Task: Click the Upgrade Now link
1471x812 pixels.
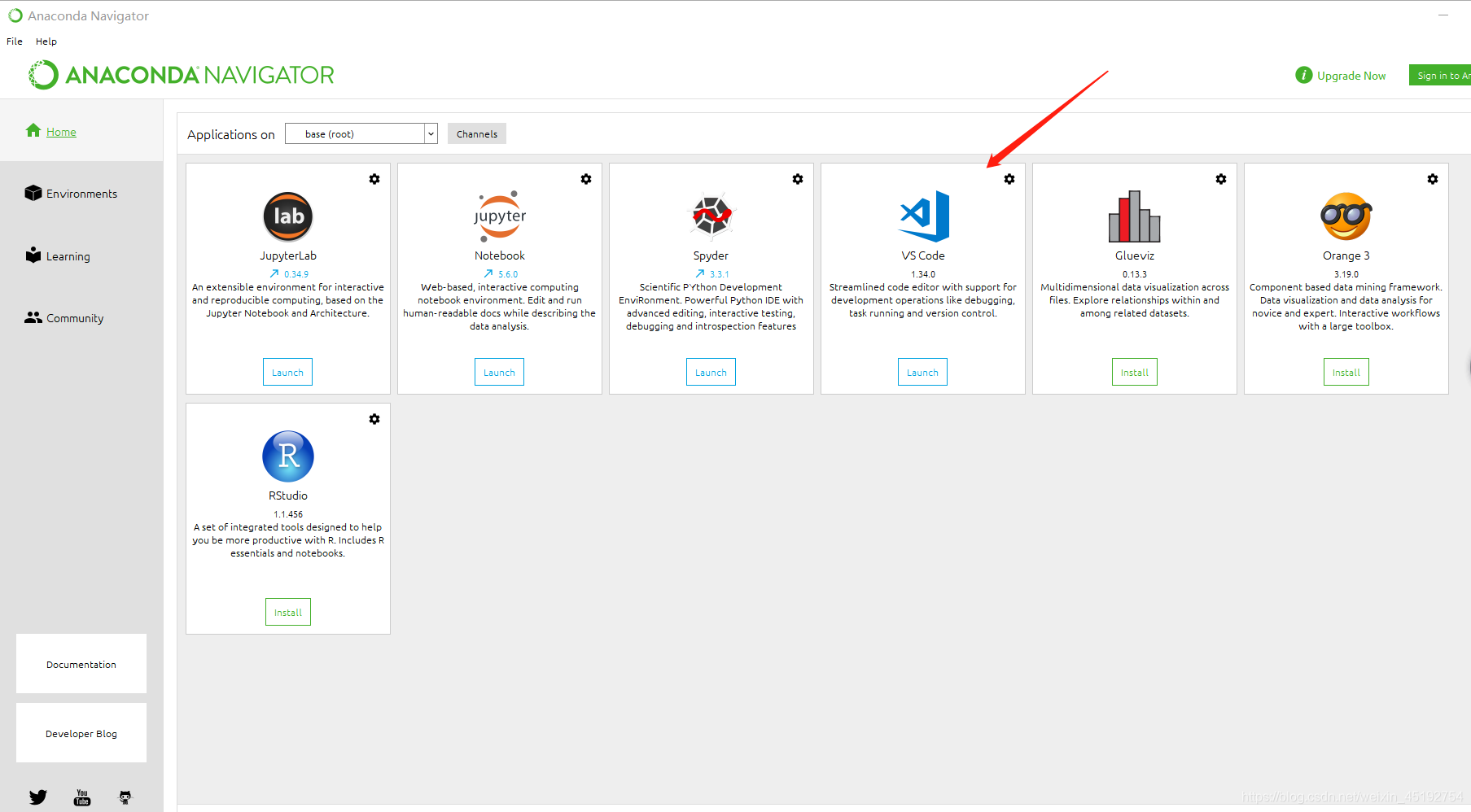Action: coord(1351,76)
